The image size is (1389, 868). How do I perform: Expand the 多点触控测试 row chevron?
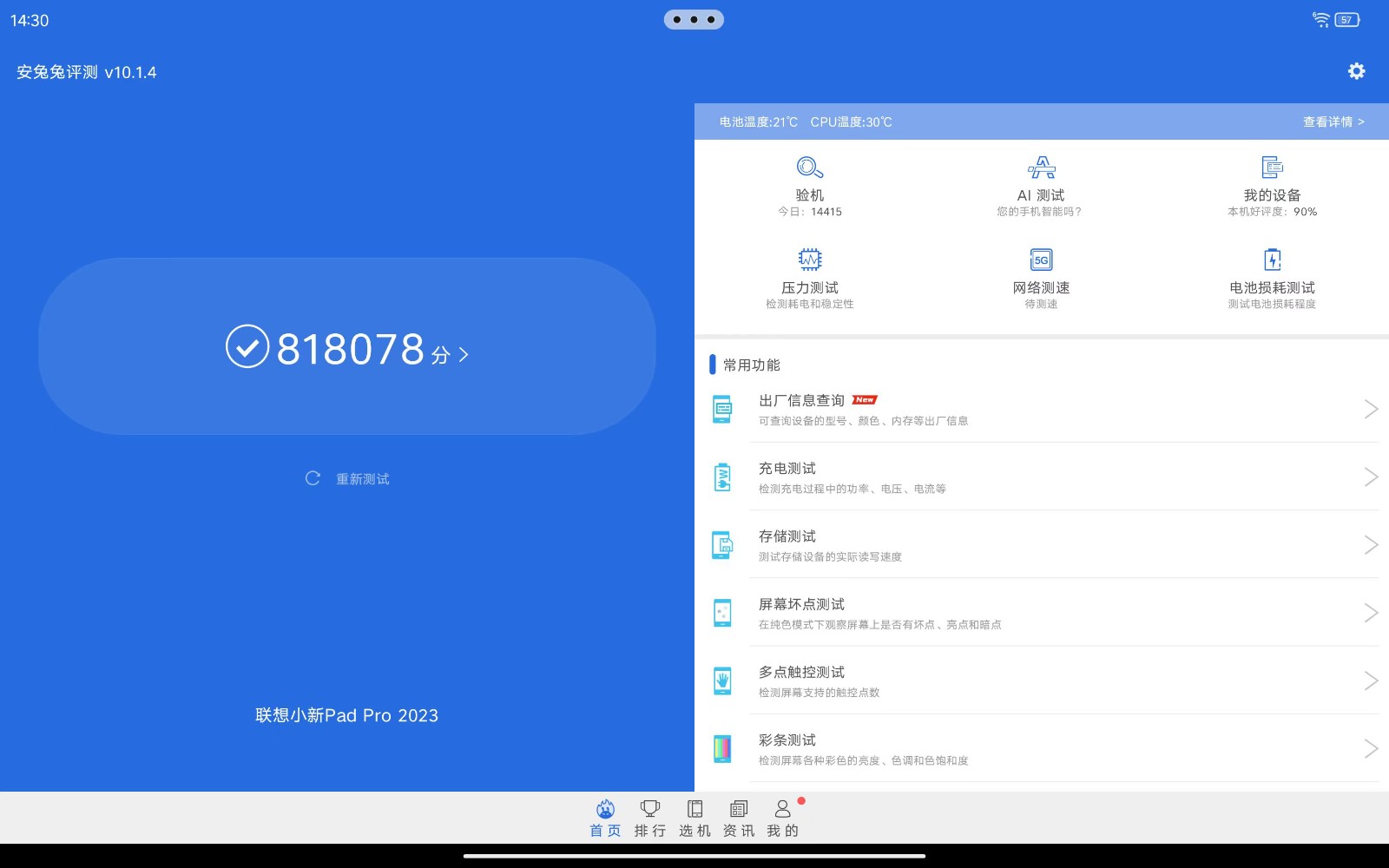click(x=1371, y=681)
